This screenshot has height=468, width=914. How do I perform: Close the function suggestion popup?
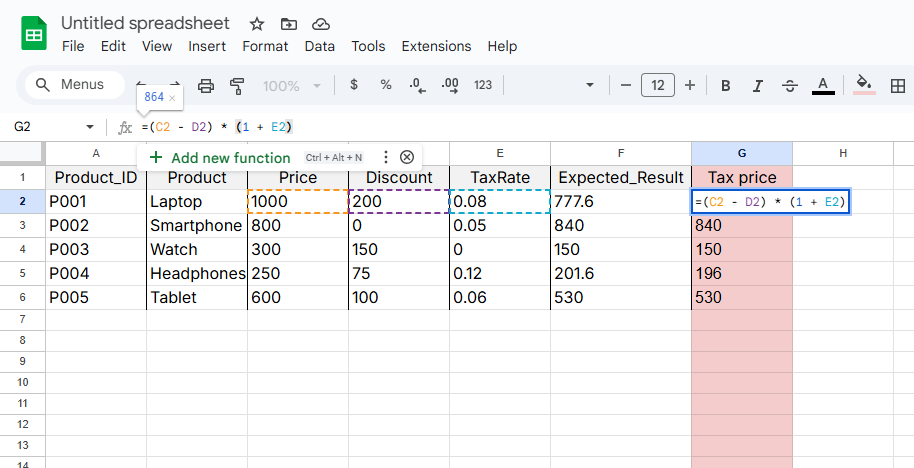407,157
